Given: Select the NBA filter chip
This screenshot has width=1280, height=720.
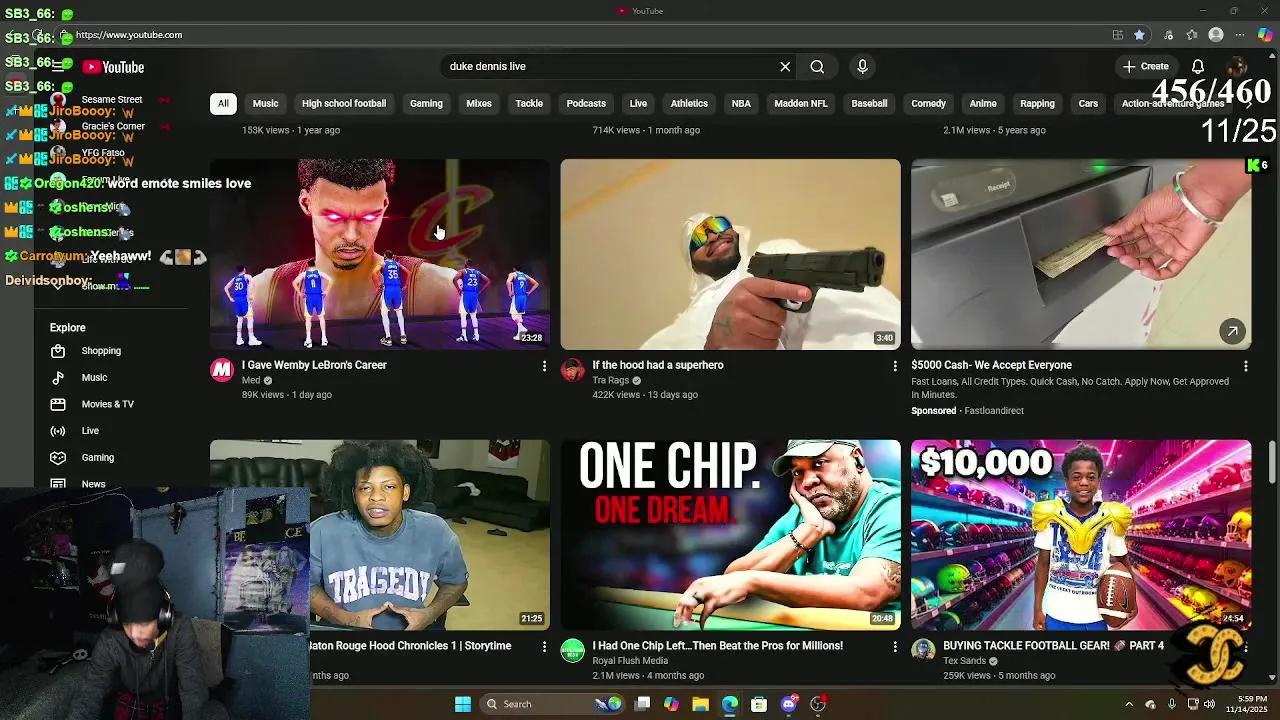Looking at the screenshot, I should (x=741, y=104).
